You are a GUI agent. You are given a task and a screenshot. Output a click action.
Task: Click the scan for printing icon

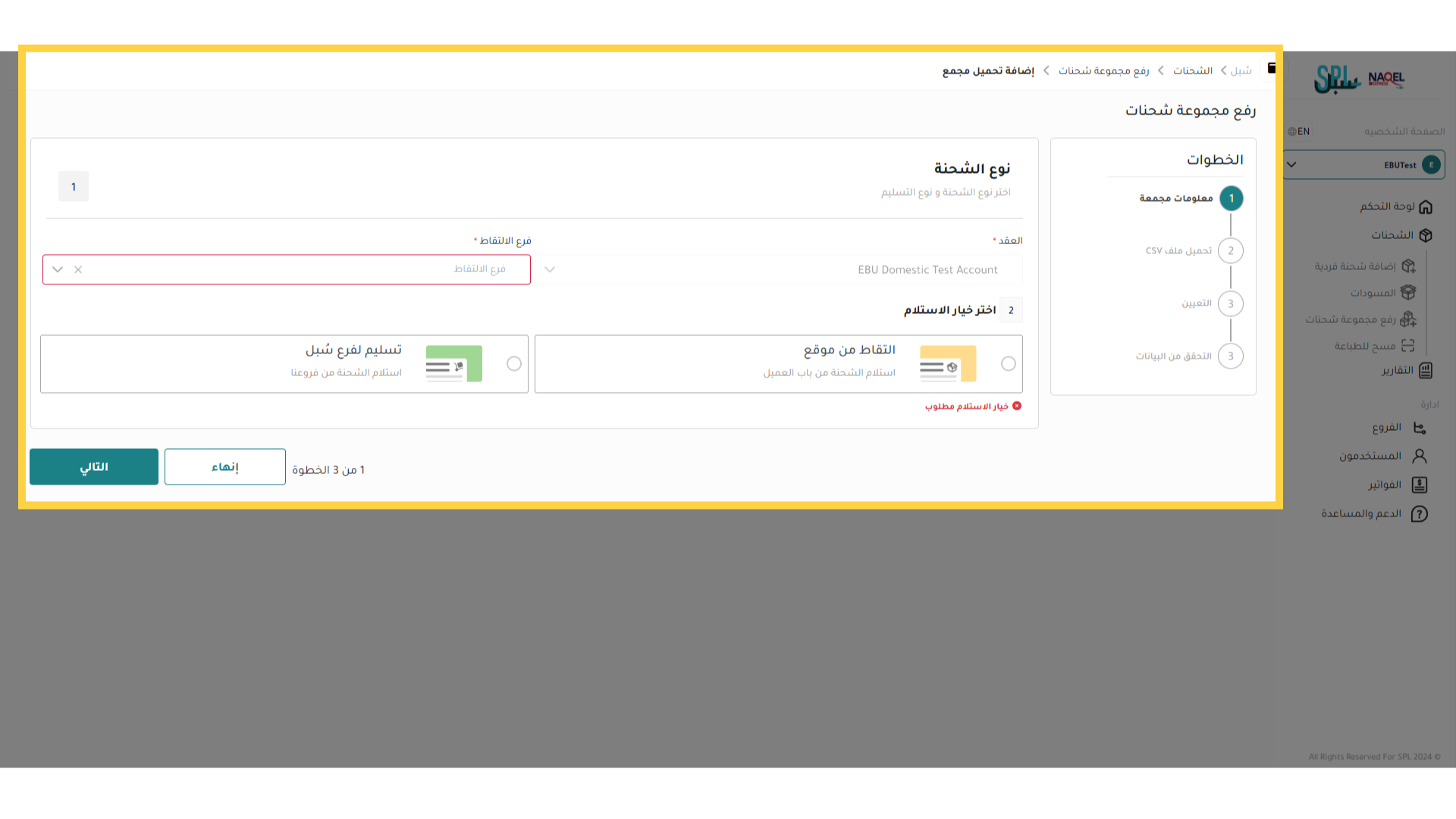[x=1408, y=346]
